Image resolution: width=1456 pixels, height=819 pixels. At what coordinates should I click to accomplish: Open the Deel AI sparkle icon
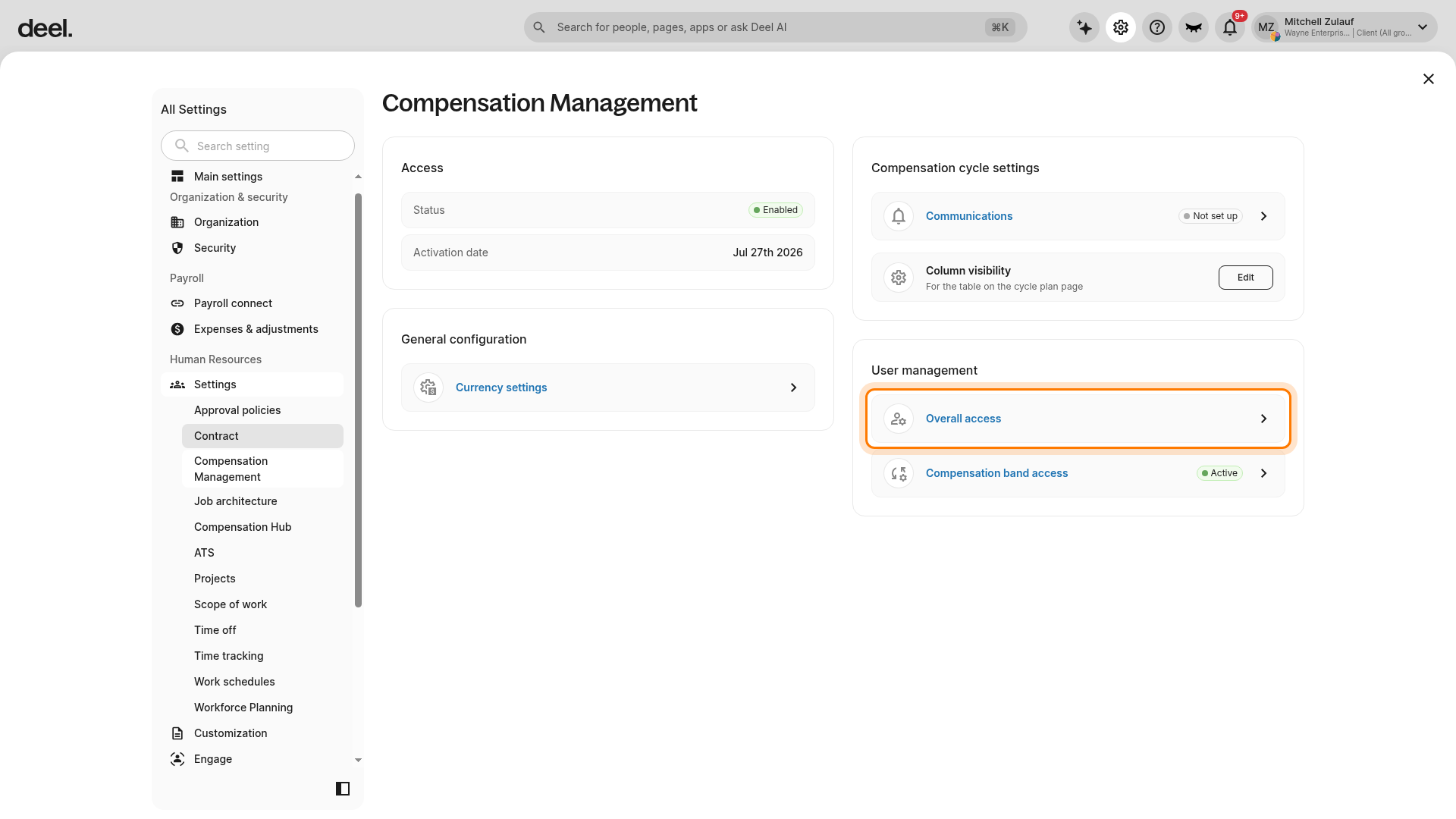click(1084, 27)
